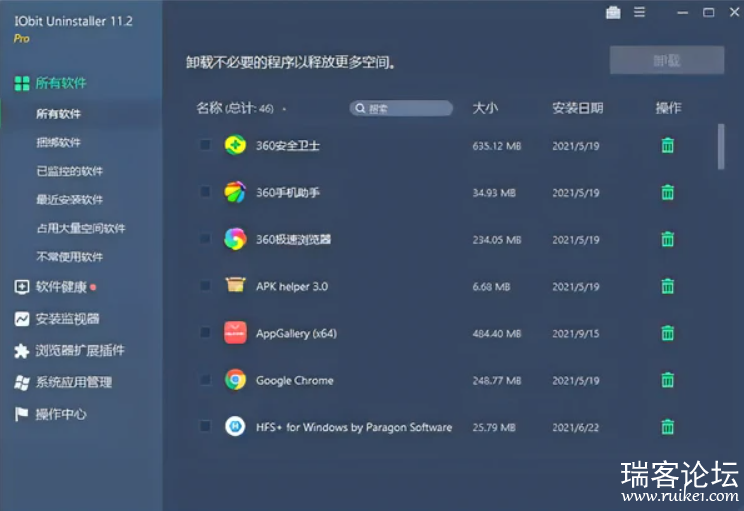The width and height of the screenshot is (744, 511).
Task: Click trash icon for HFS+ for Windows
Action: click(668, 427)
